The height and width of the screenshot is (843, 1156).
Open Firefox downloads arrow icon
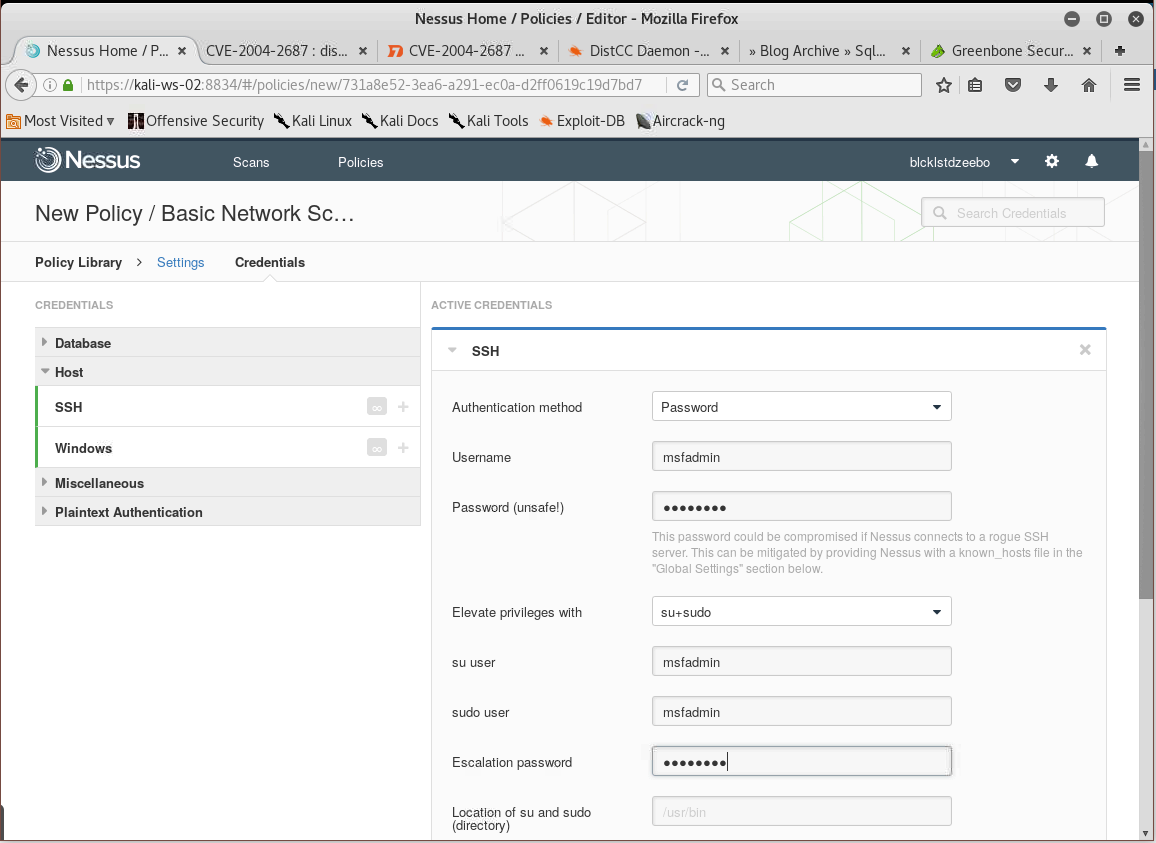[1051, 85]
